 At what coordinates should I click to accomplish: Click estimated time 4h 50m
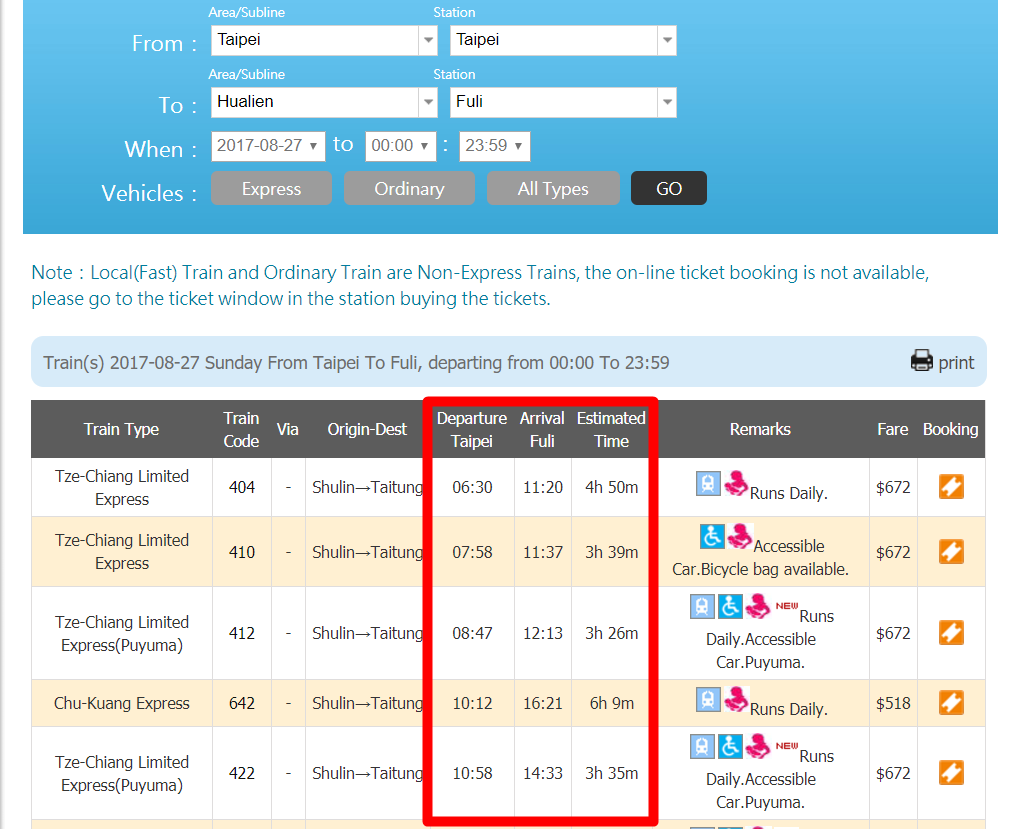(x=612, y=487)
